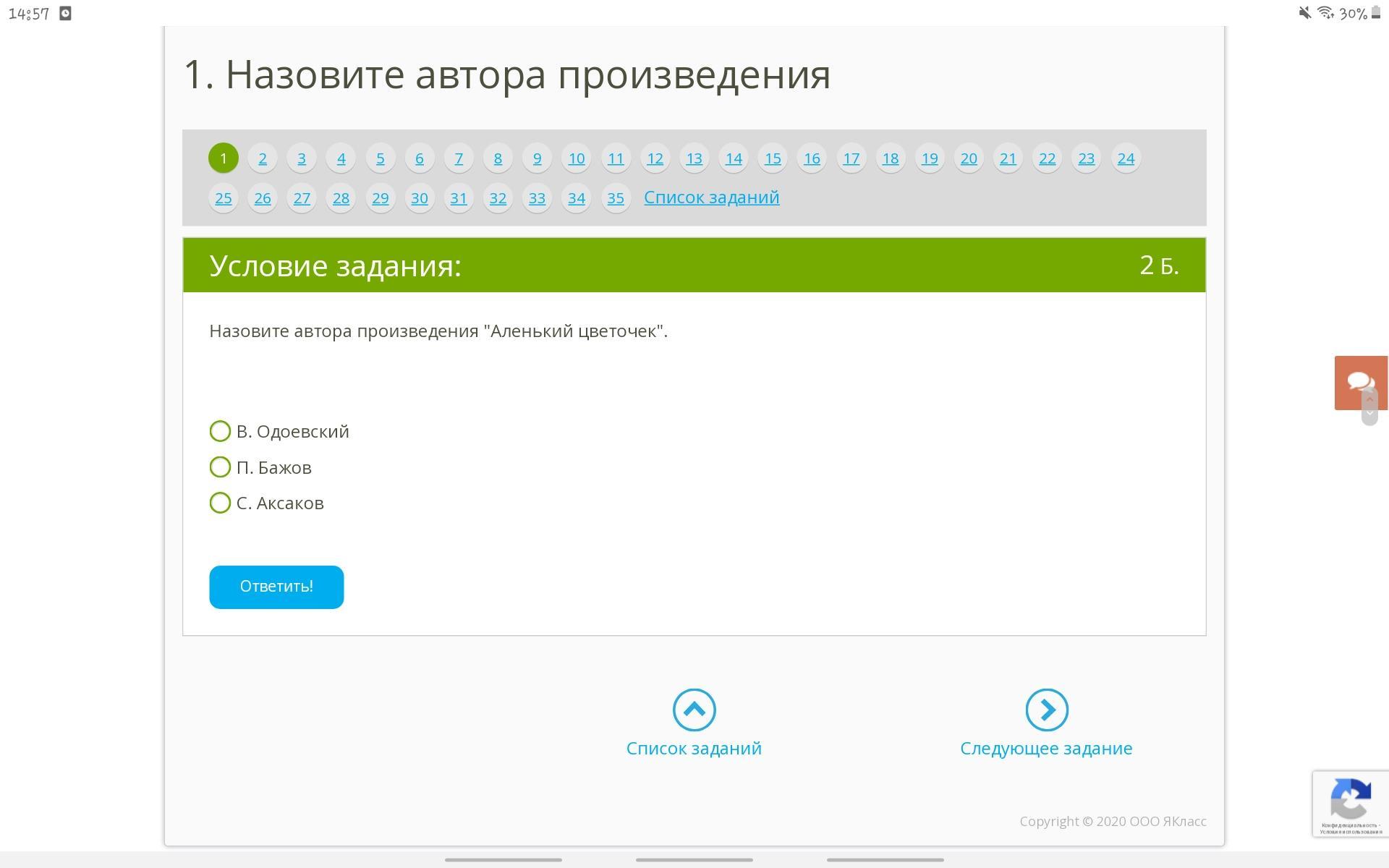Tap the Wi-Fi status icon
Screen dimensions: 1389x868
coord(1325,13)
